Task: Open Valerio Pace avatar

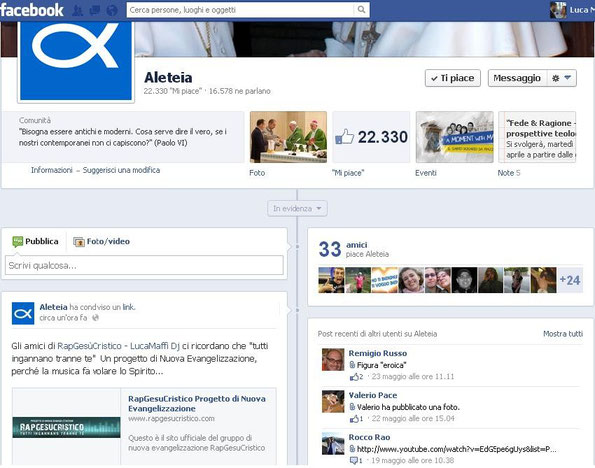Action: (333, 401)
